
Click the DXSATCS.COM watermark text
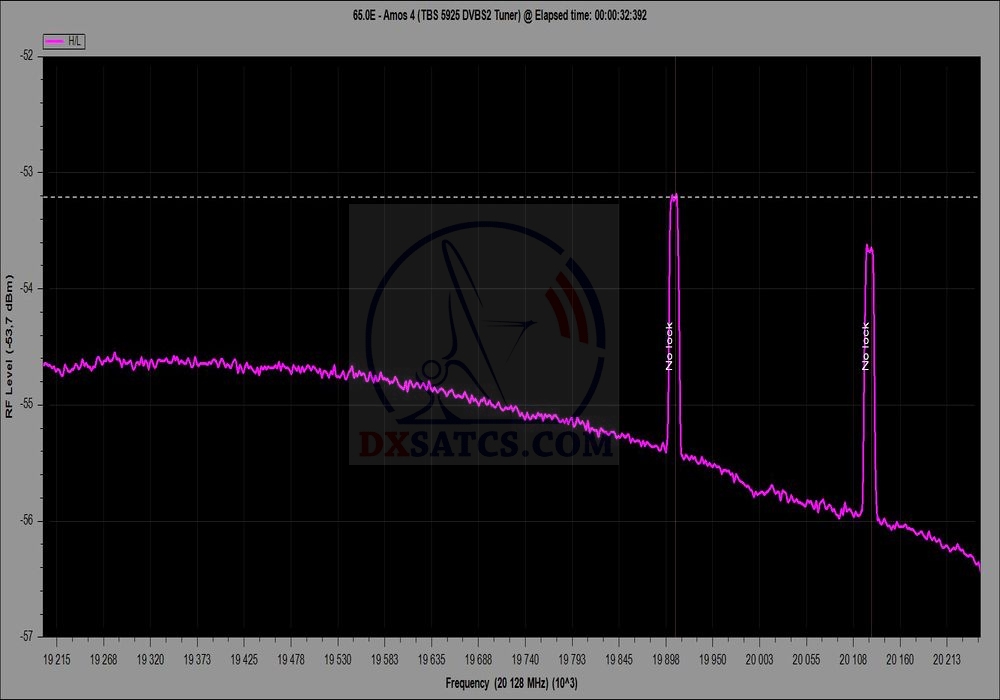point(485,443)
